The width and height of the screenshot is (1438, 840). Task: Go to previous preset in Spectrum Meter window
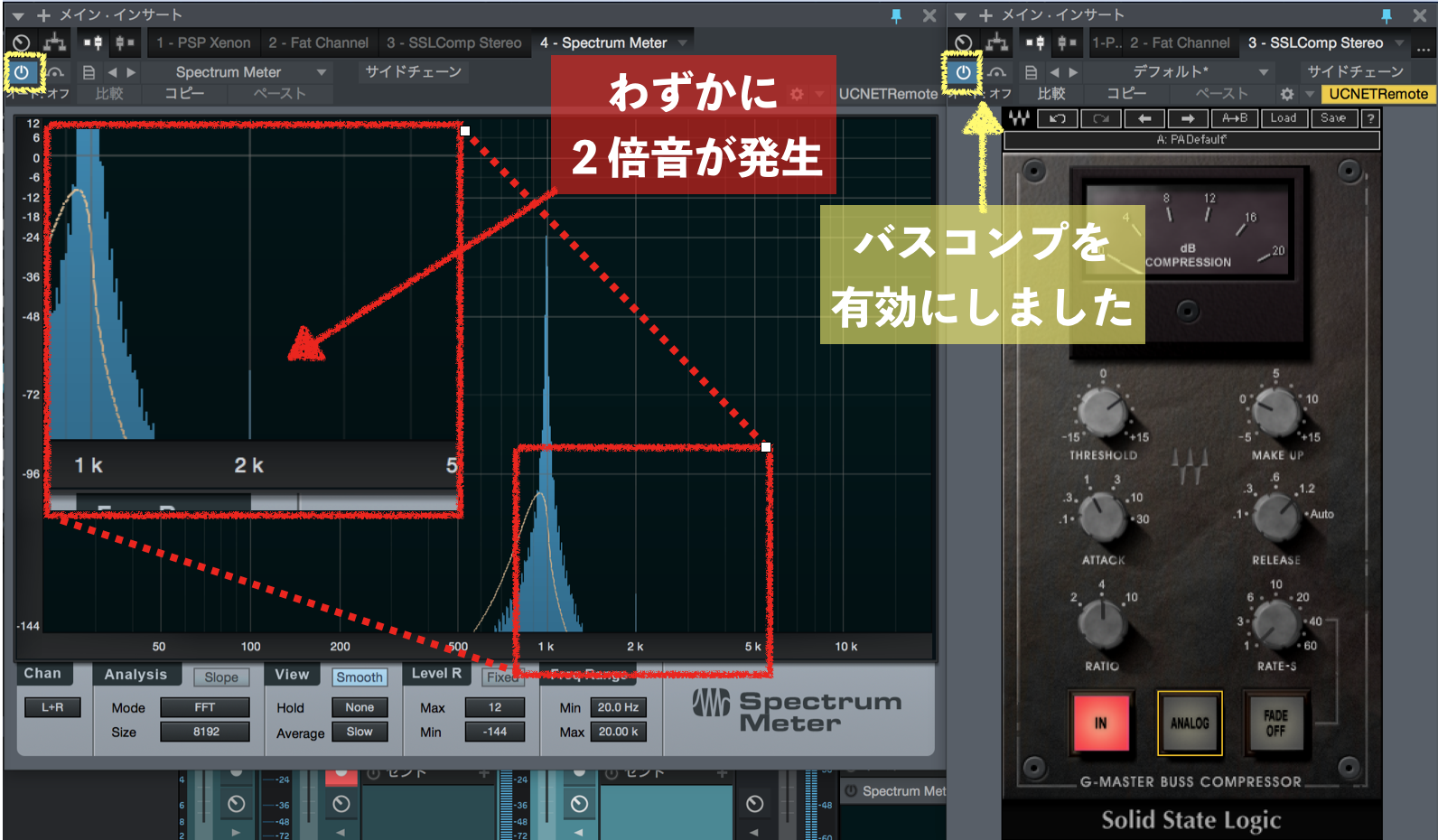pyautogui.click(x=112, y=72)
